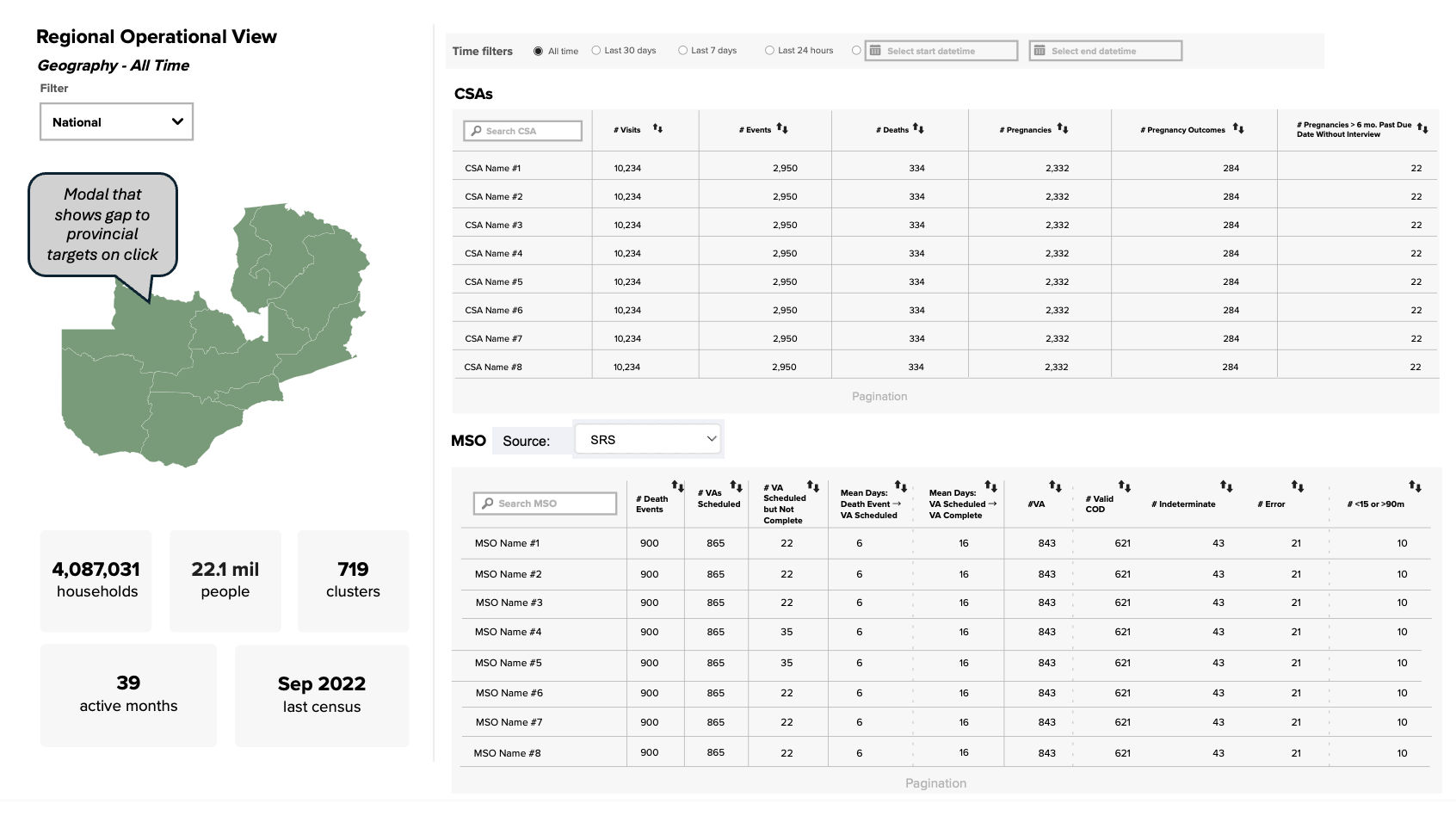
Task: Sort by # Pregnancy Outcomes column
Action: tap(1237, 128)
